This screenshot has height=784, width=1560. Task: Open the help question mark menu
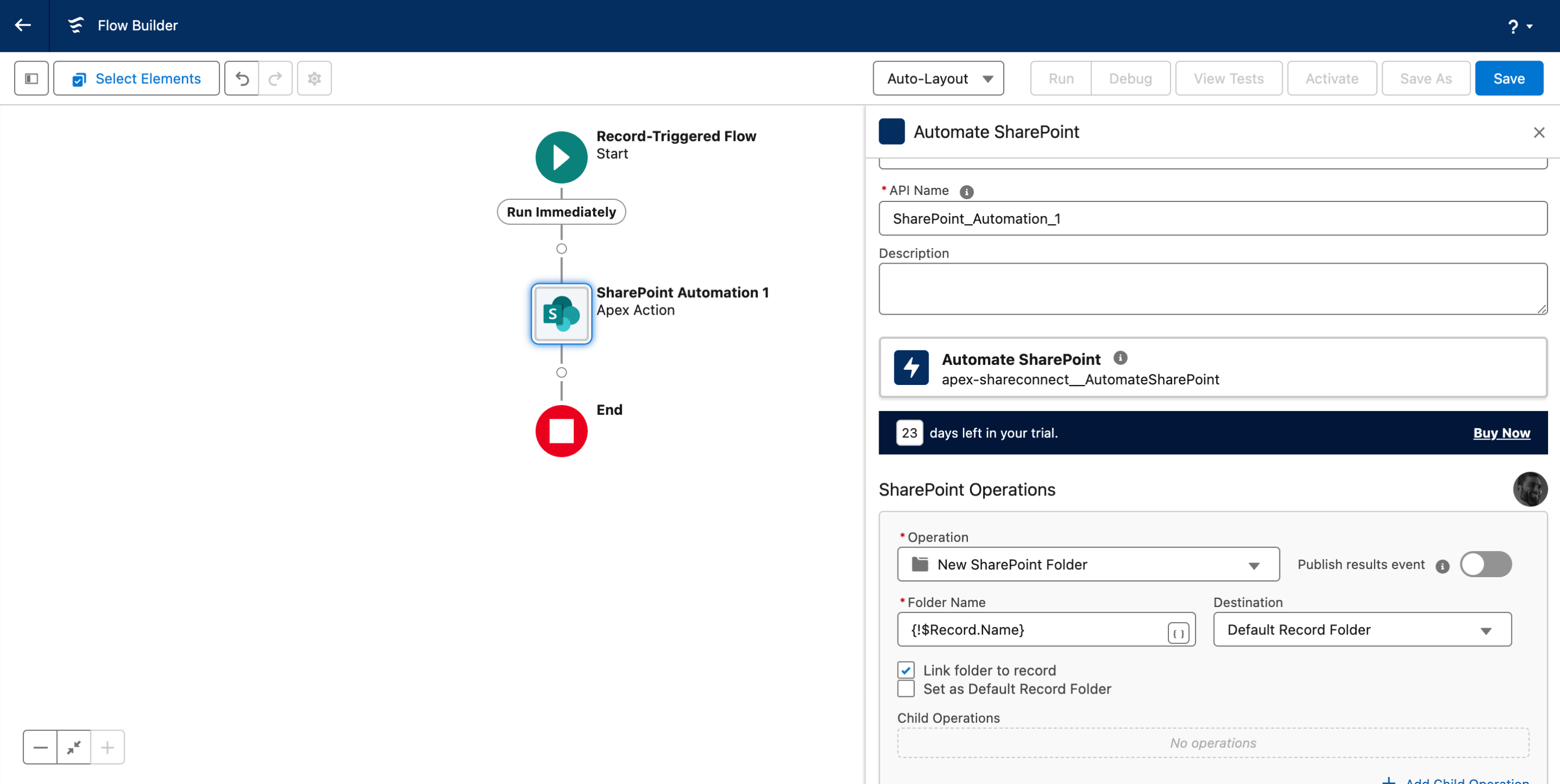tap(1519, 26)
